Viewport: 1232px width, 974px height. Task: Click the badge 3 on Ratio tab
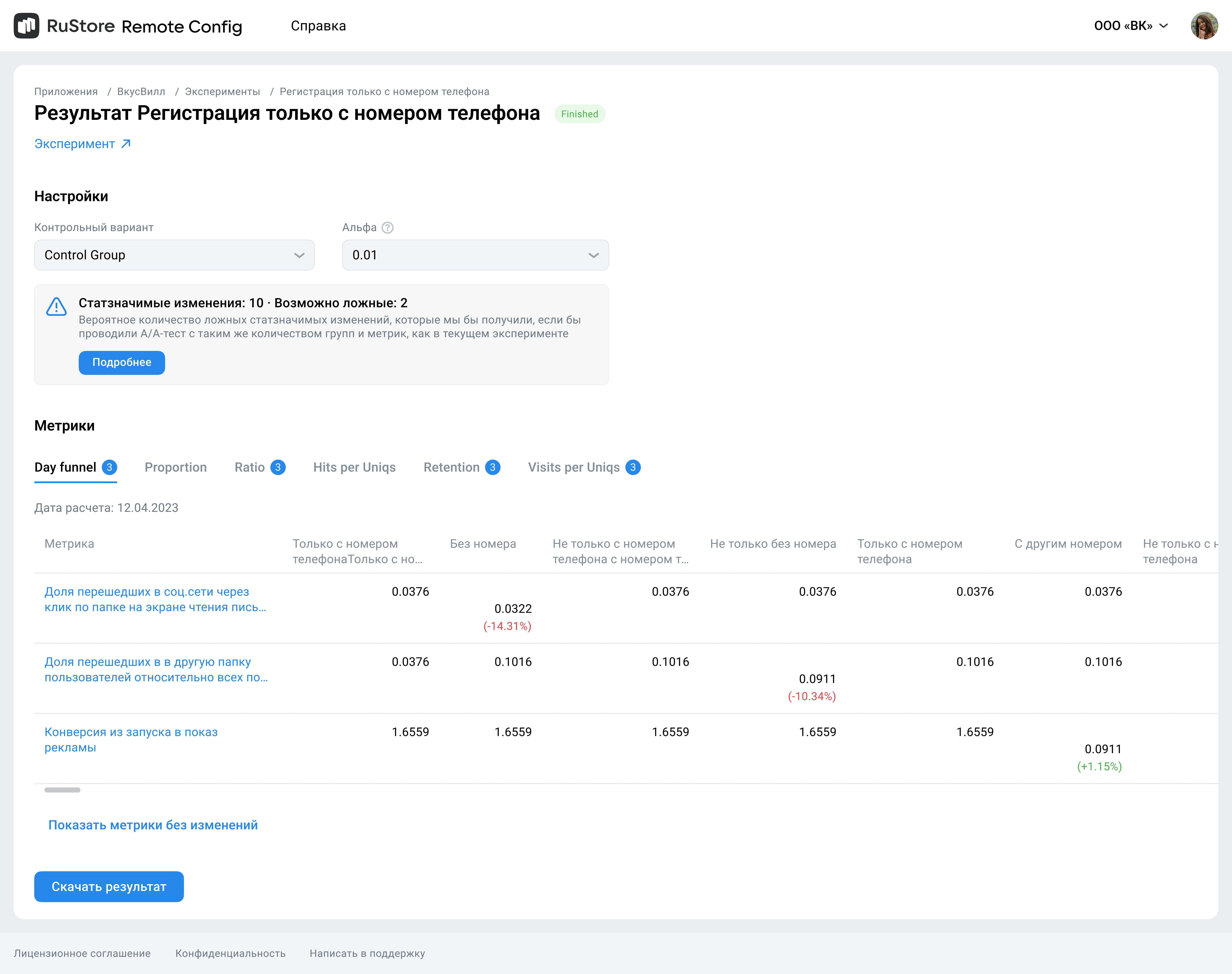(x=278, y=468)
